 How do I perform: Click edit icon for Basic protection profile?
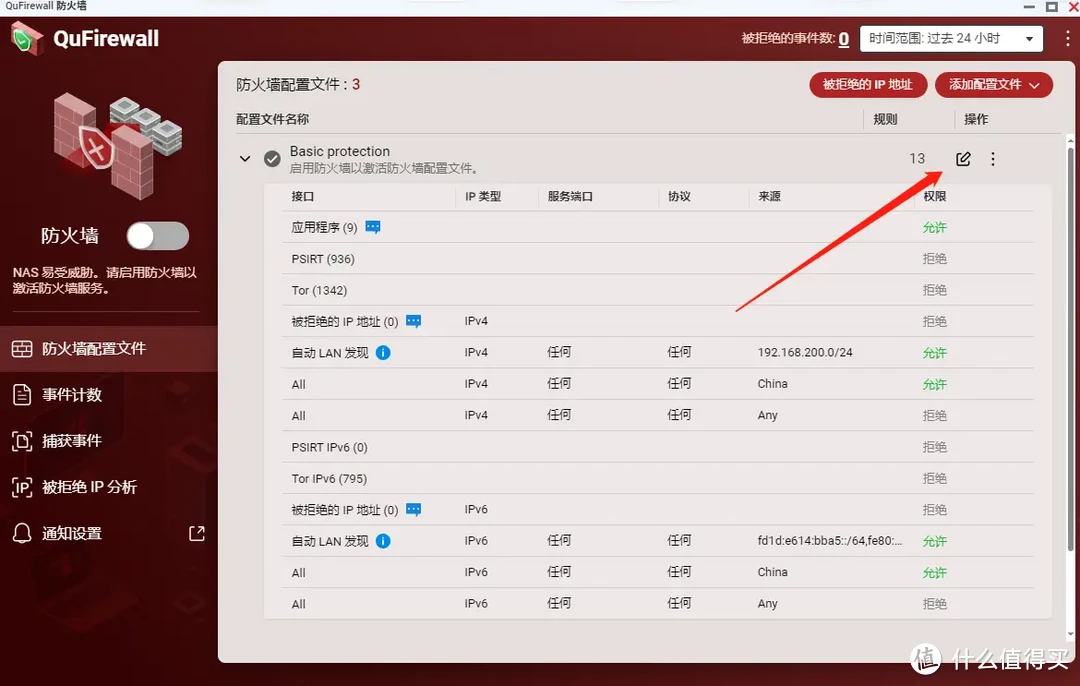click(x=963, y=159)
